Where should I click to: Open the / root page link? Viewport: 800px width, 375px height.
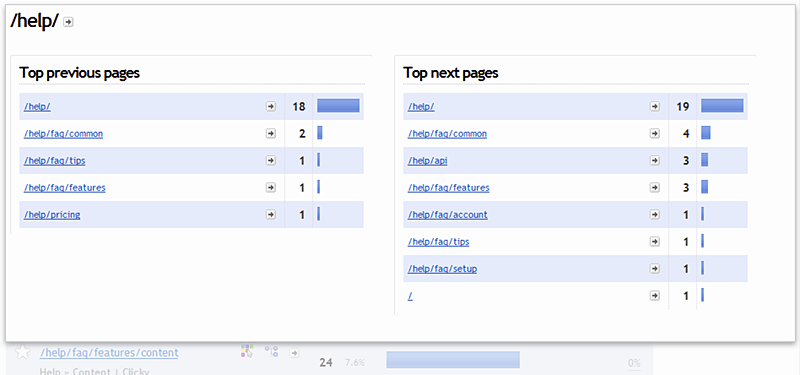(410, 296)
